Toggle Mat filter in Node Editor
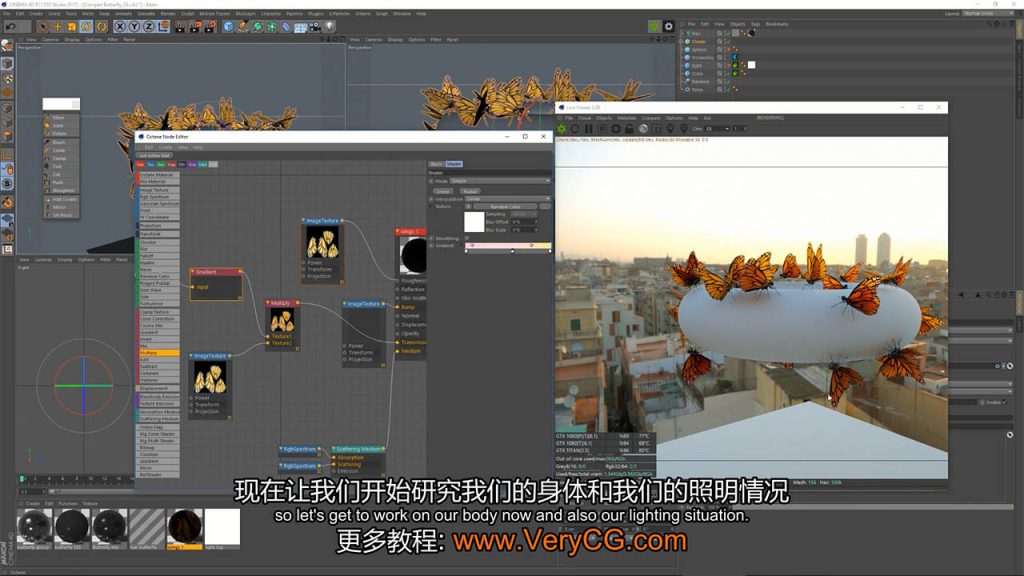 (141, 165)
